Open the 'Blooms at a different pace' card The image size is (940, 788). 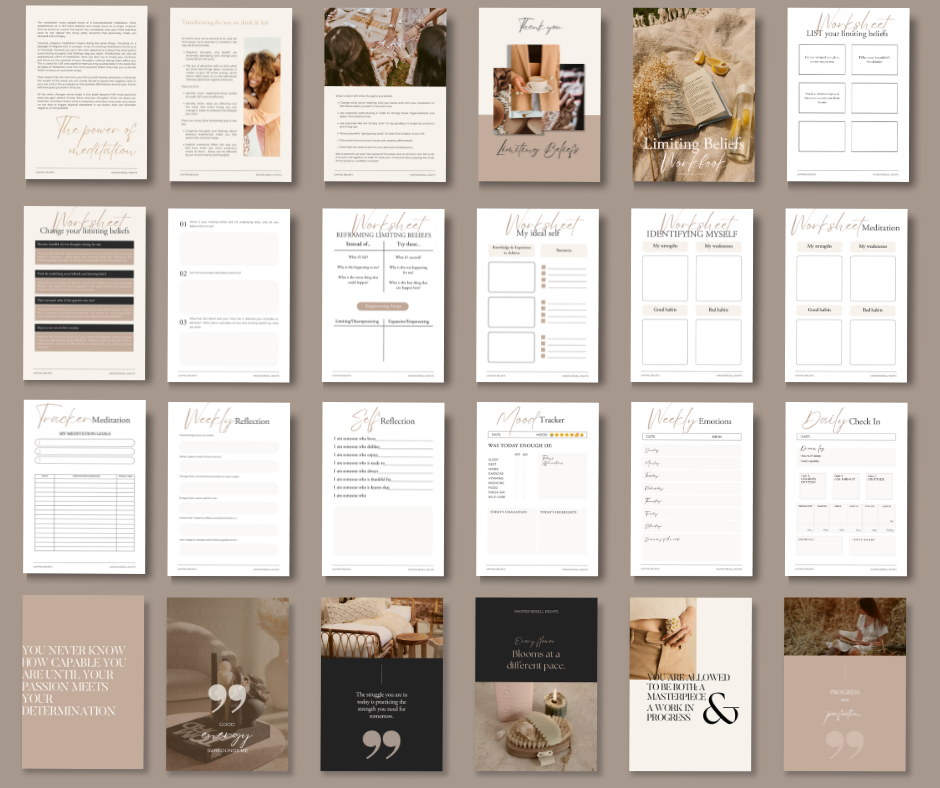(536, 685)
